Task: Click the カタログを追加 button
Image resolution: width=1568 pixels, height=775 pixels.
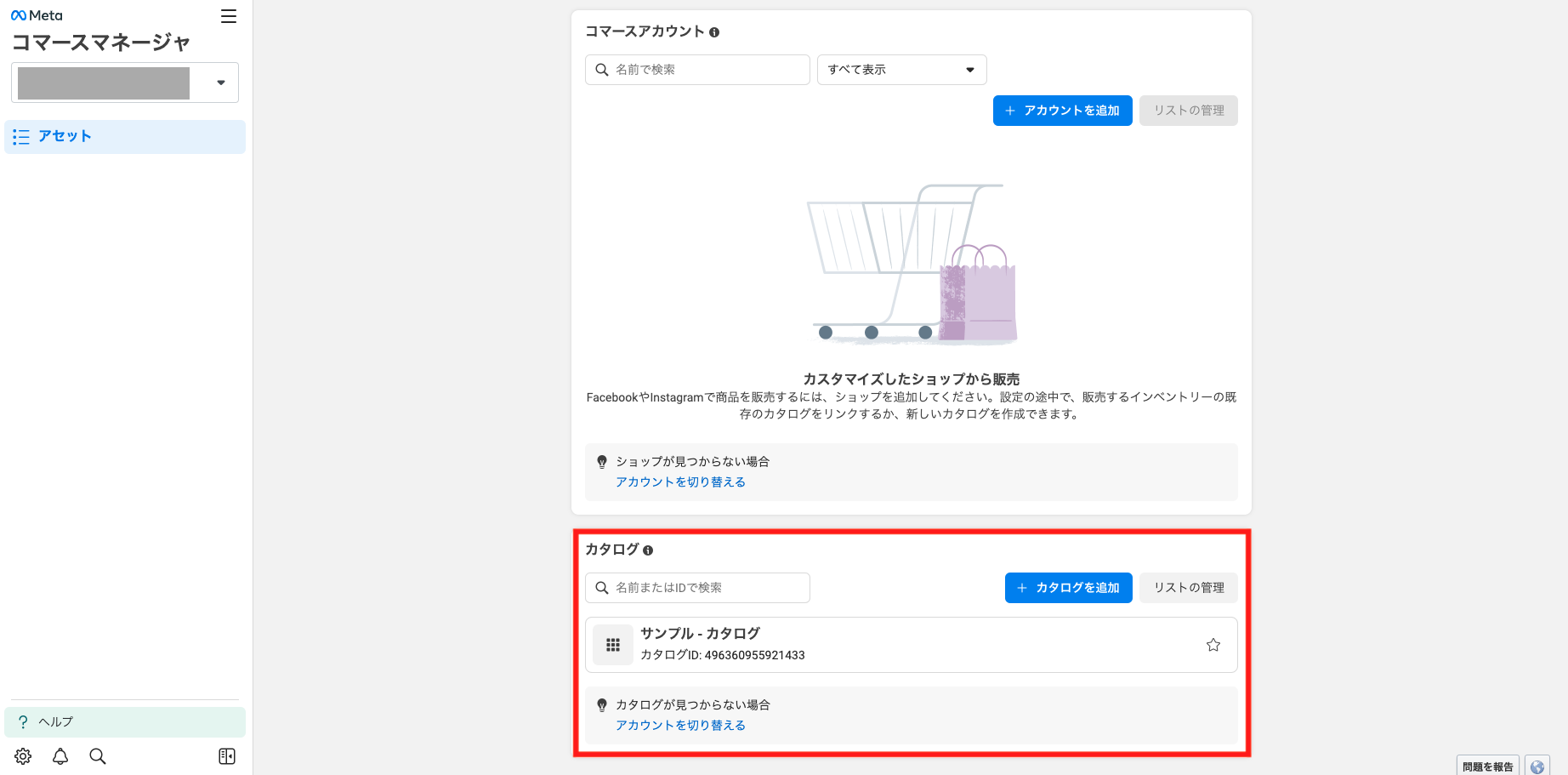Action: 1068,588
